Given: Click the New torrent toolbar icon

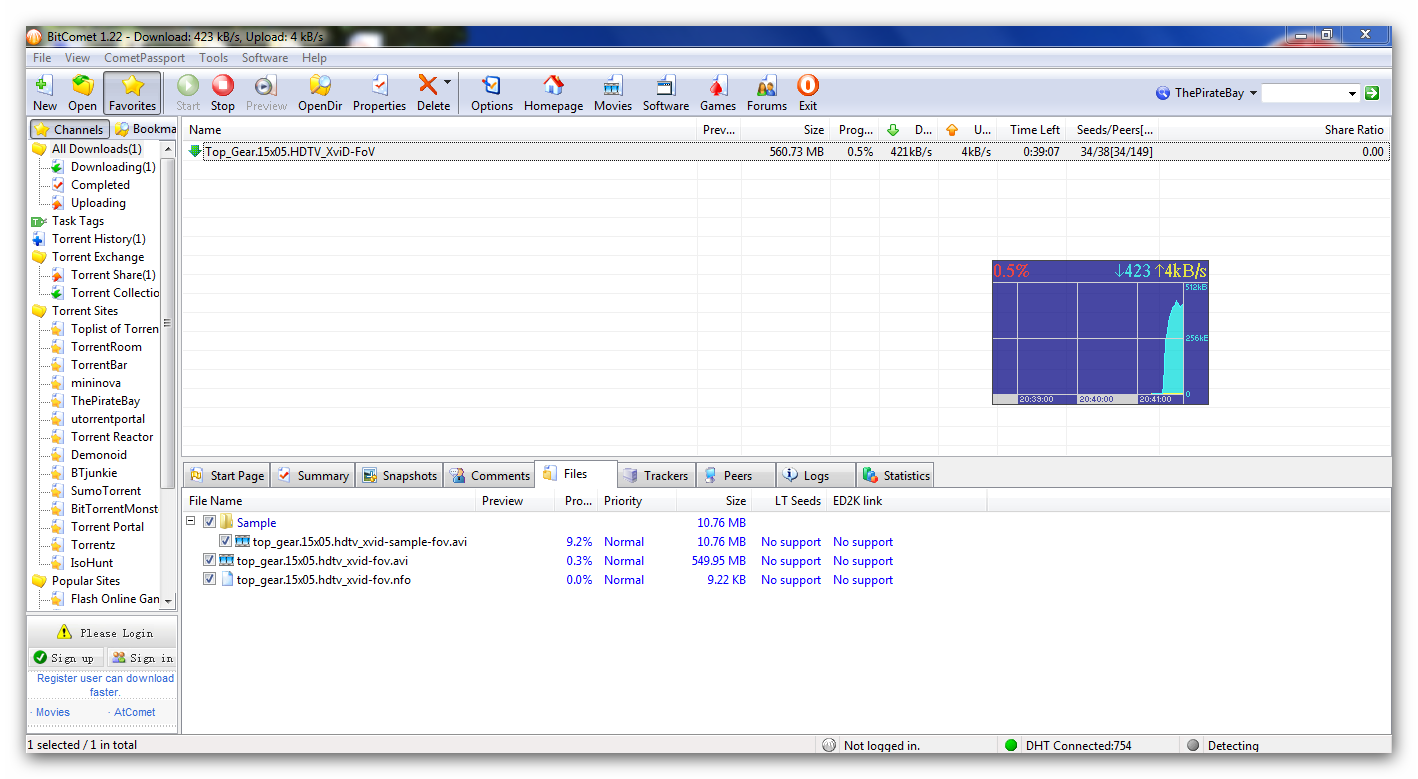Looking at the screenshot, I should tap(44, 92).
